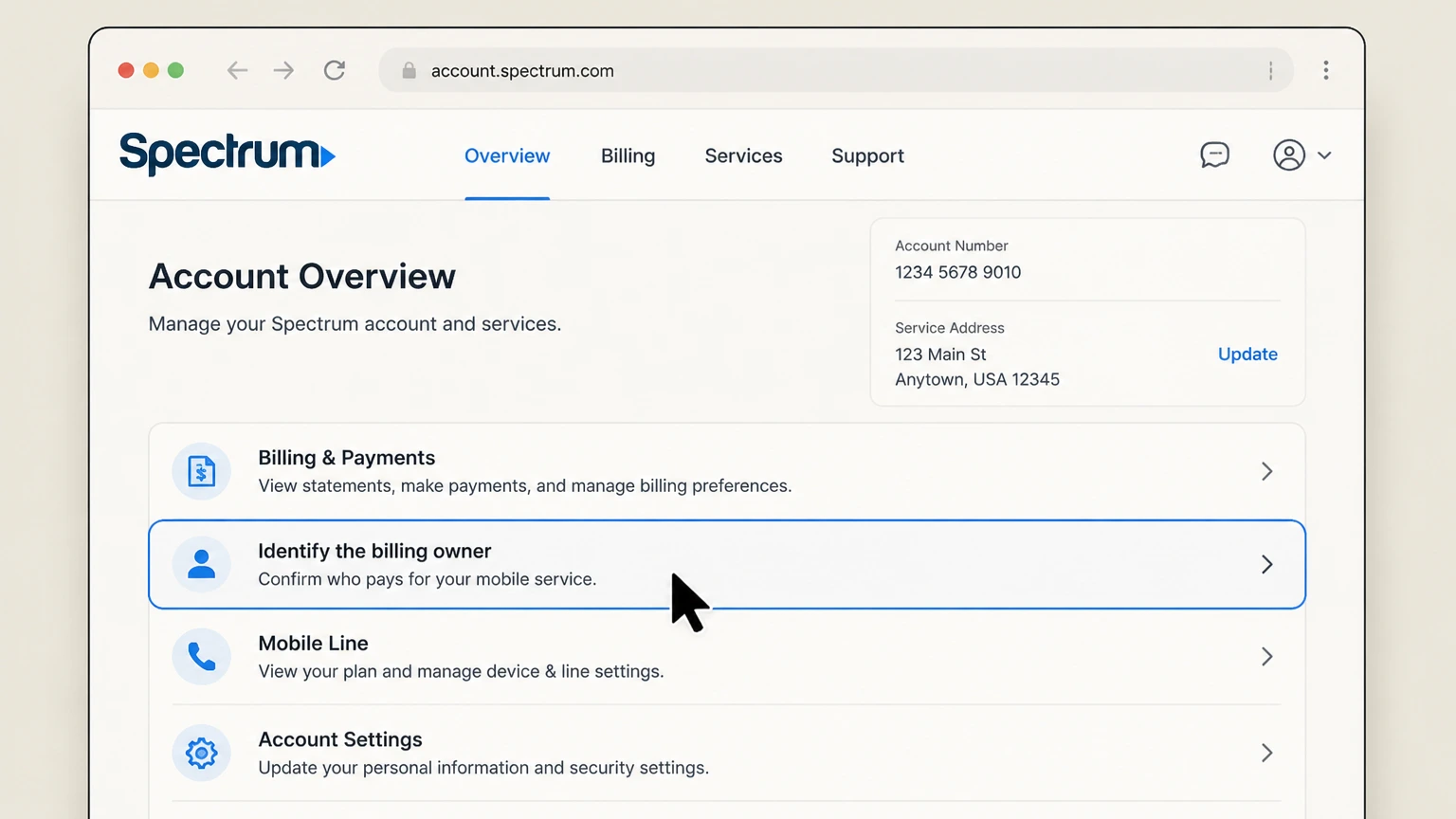Click the Account Number label
This screenshot has width=1456, height=819.
(952, 246)
